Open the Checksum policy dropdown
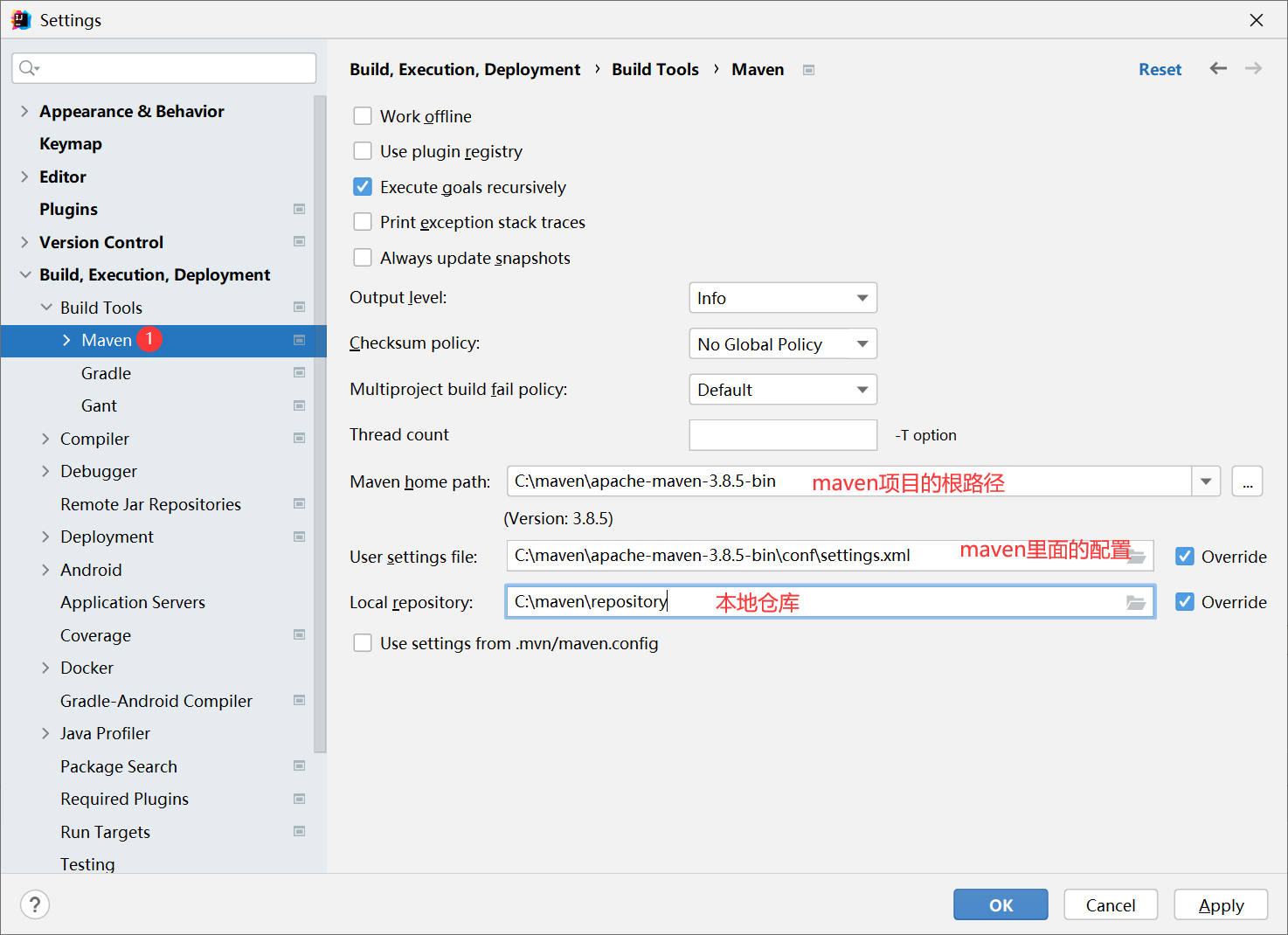The height and width of the screenshot is (935, 1288). point(783,343)
